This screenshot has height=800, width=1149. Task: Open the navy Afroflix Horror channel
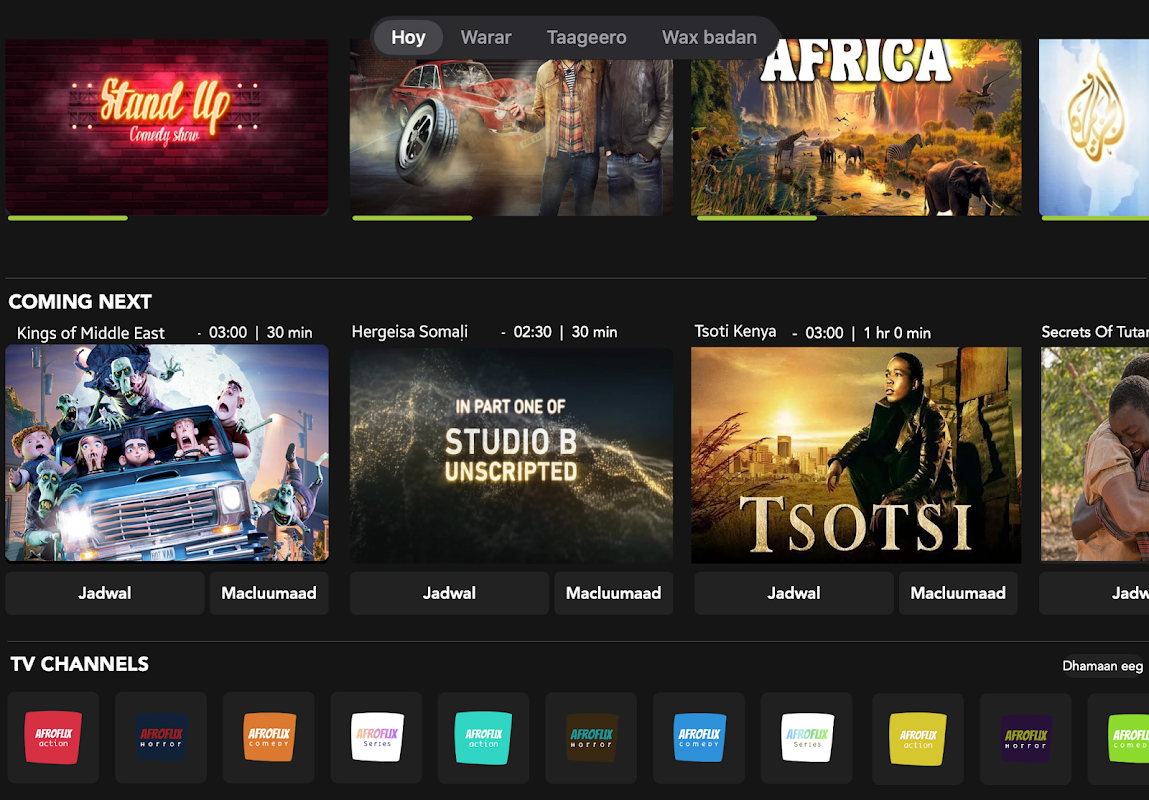click(x=160, y=737)
